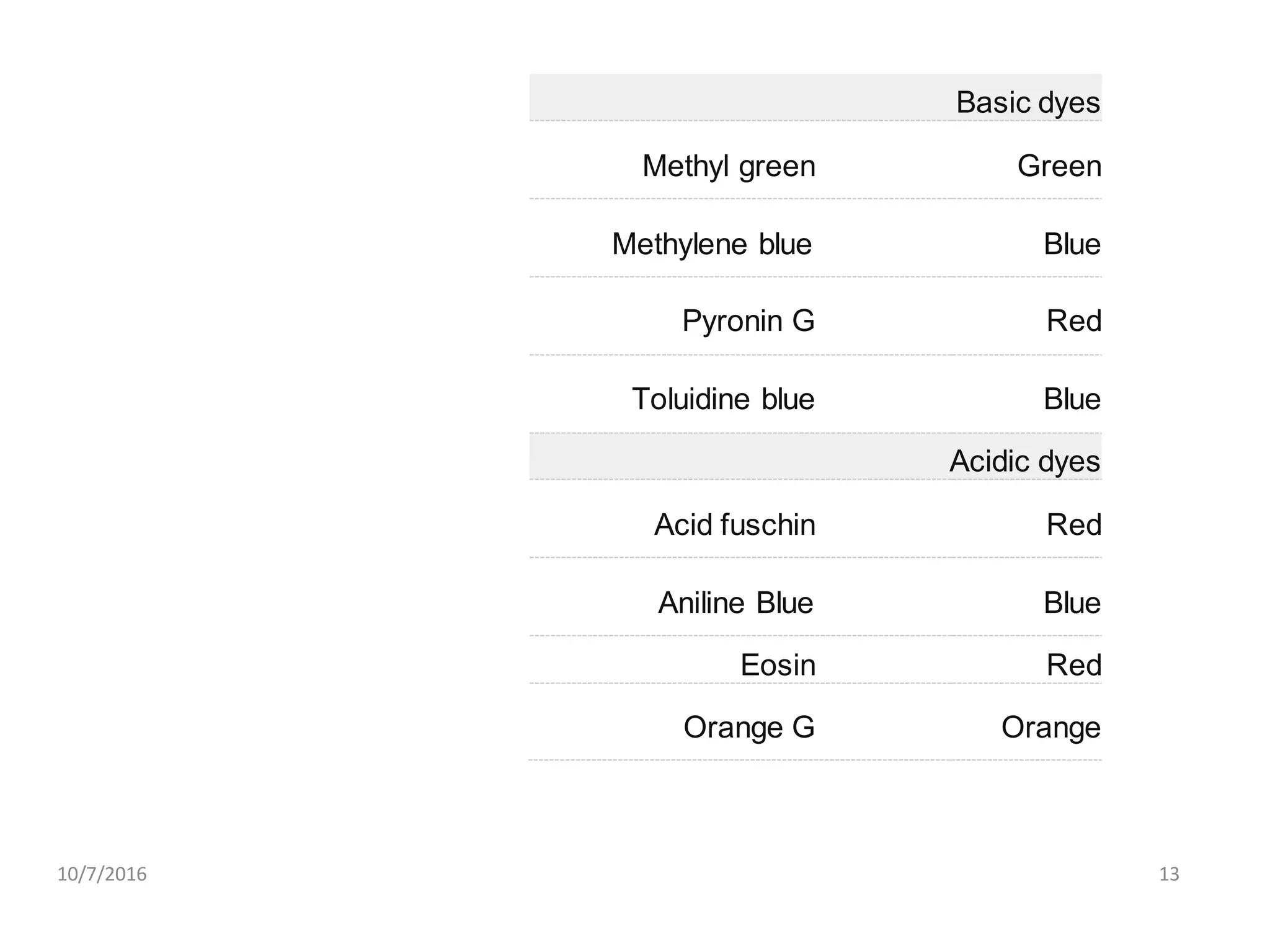Click the date 10/7/2016 in the footer
1270x952 pixels.
102,875
